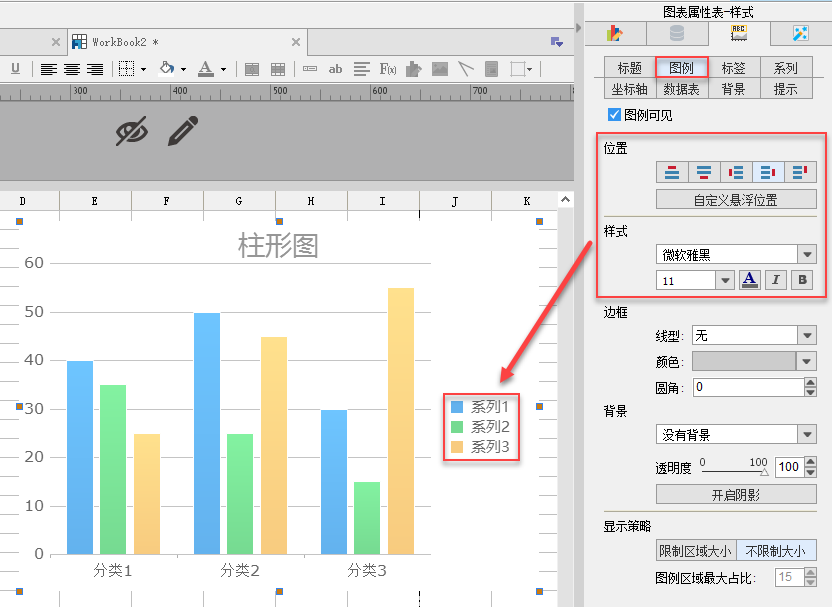The width and height of the screenshot is (832, 607).
Task: Insert rich text lines icon
Action: (362, 69)
